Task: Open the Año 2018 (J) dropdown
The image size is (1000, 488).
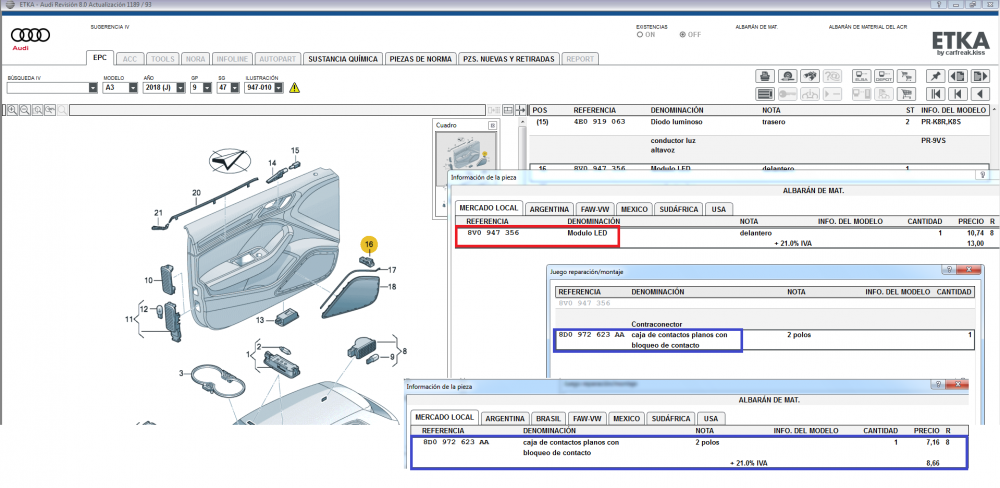Action: [x=181, y=87]
